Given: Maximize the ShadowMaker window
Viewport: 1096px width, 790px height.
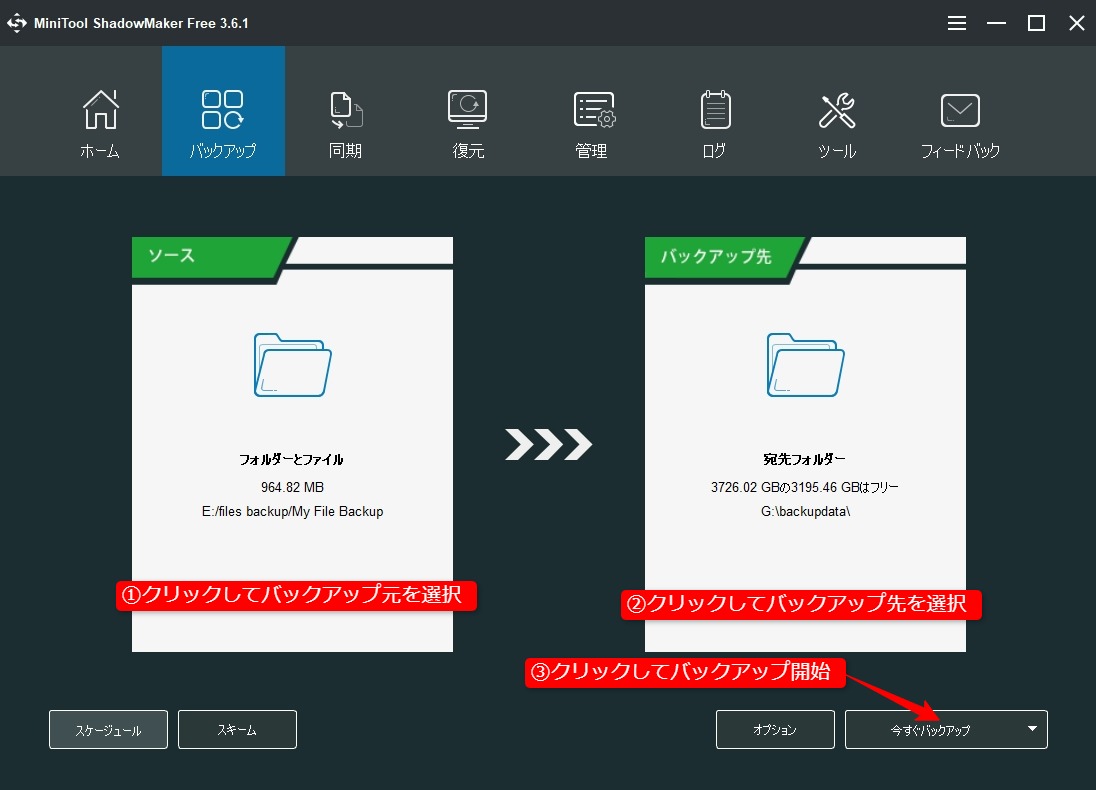Looking at the screenshot, I should [x=1037, y=23].
